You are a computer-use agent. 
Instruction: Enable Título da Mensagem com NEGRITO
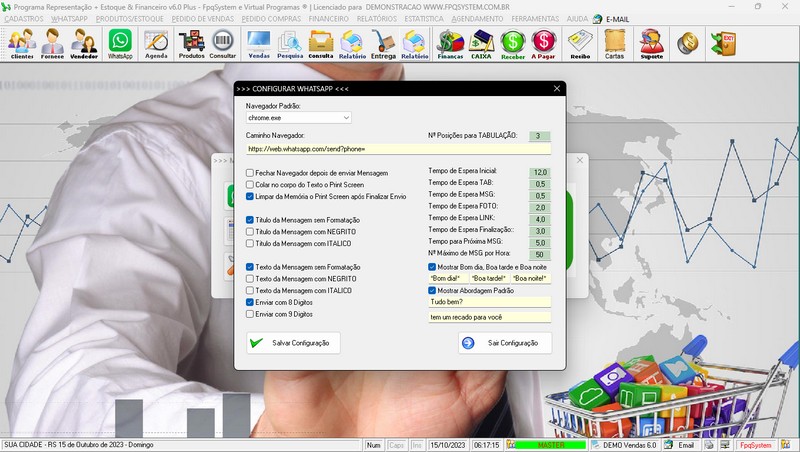[249, 232]
